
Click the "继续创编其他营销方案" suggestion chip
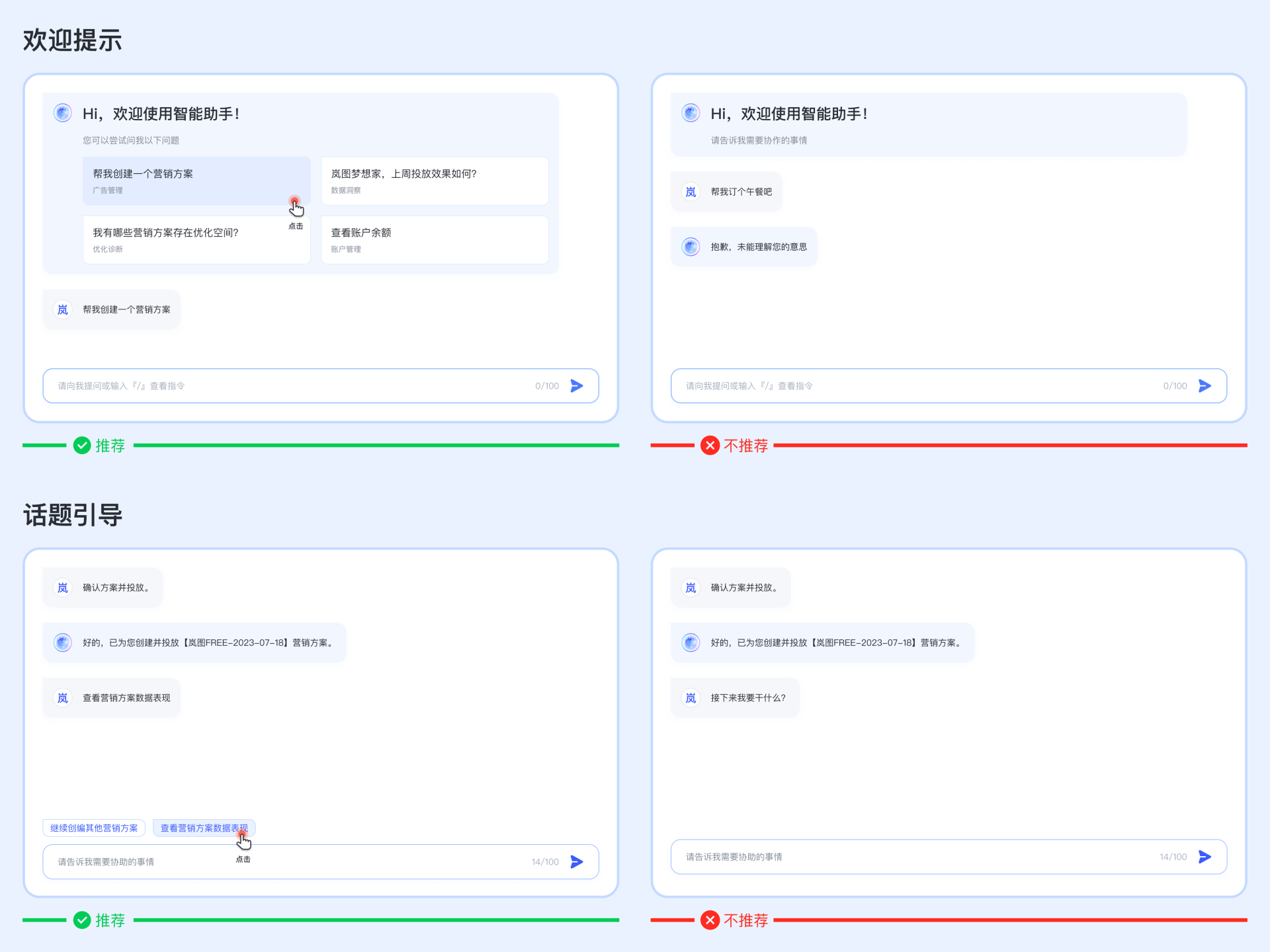pyautogui.click(x=94, y=828)
